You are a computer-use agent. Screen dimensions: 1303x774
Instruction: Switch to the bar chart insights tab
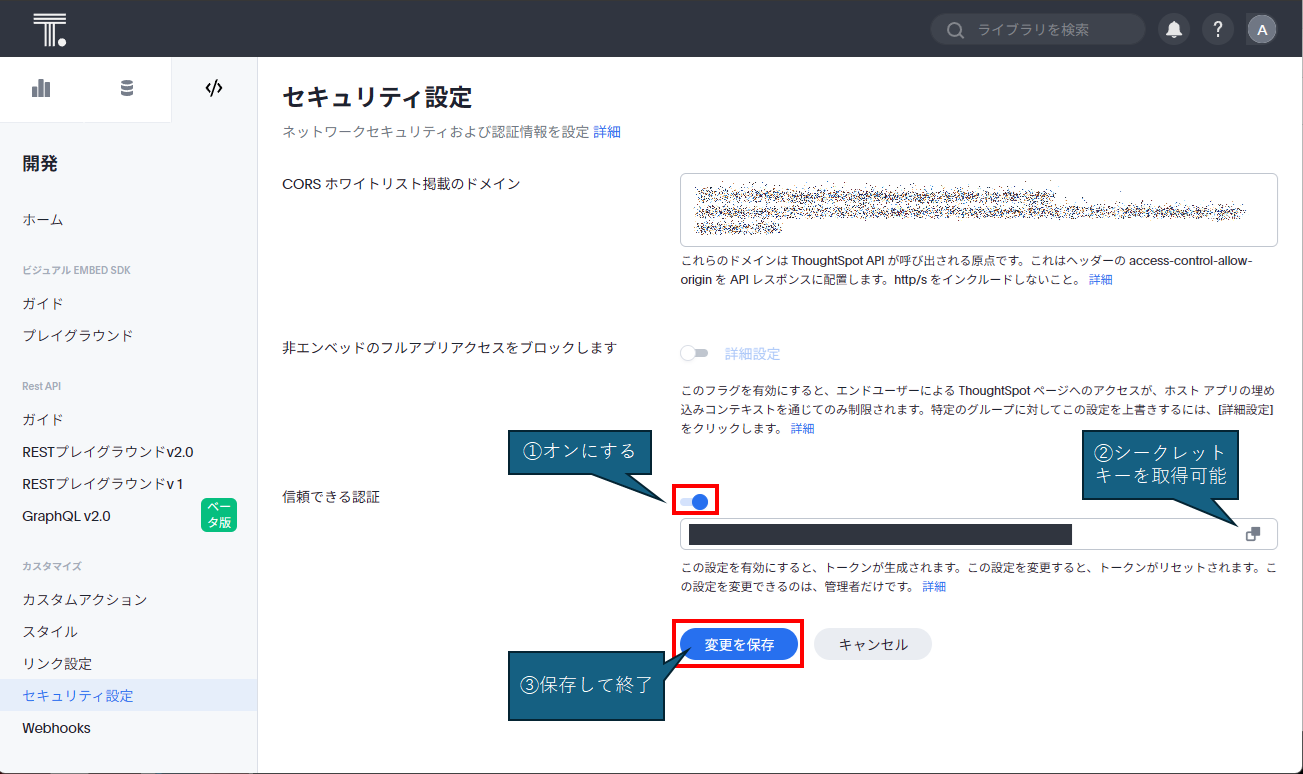[41, 88]
